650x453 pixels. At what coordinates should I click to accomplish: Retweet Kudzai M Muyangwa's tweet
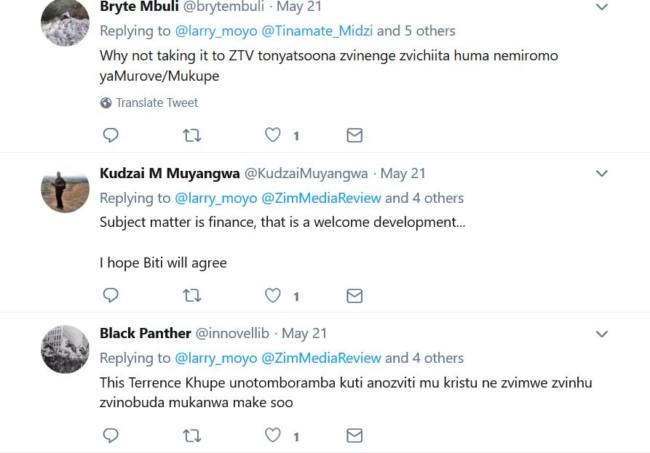point(192,295)
